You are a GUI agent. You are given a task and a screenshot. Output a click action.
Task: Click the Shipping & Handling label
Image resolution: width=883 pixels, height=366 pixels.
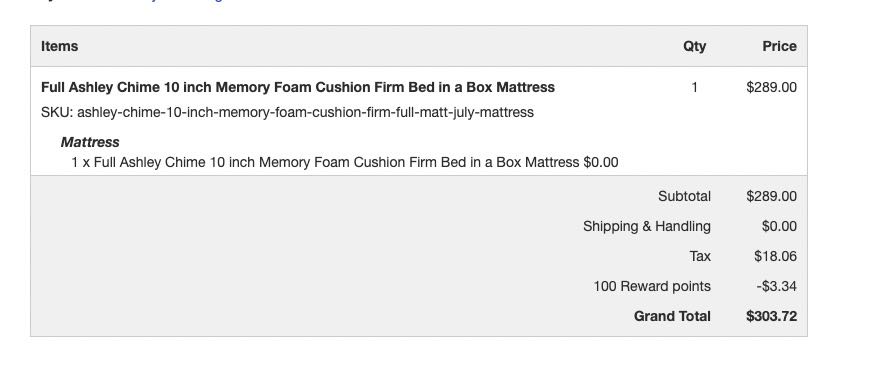point(646,226)
